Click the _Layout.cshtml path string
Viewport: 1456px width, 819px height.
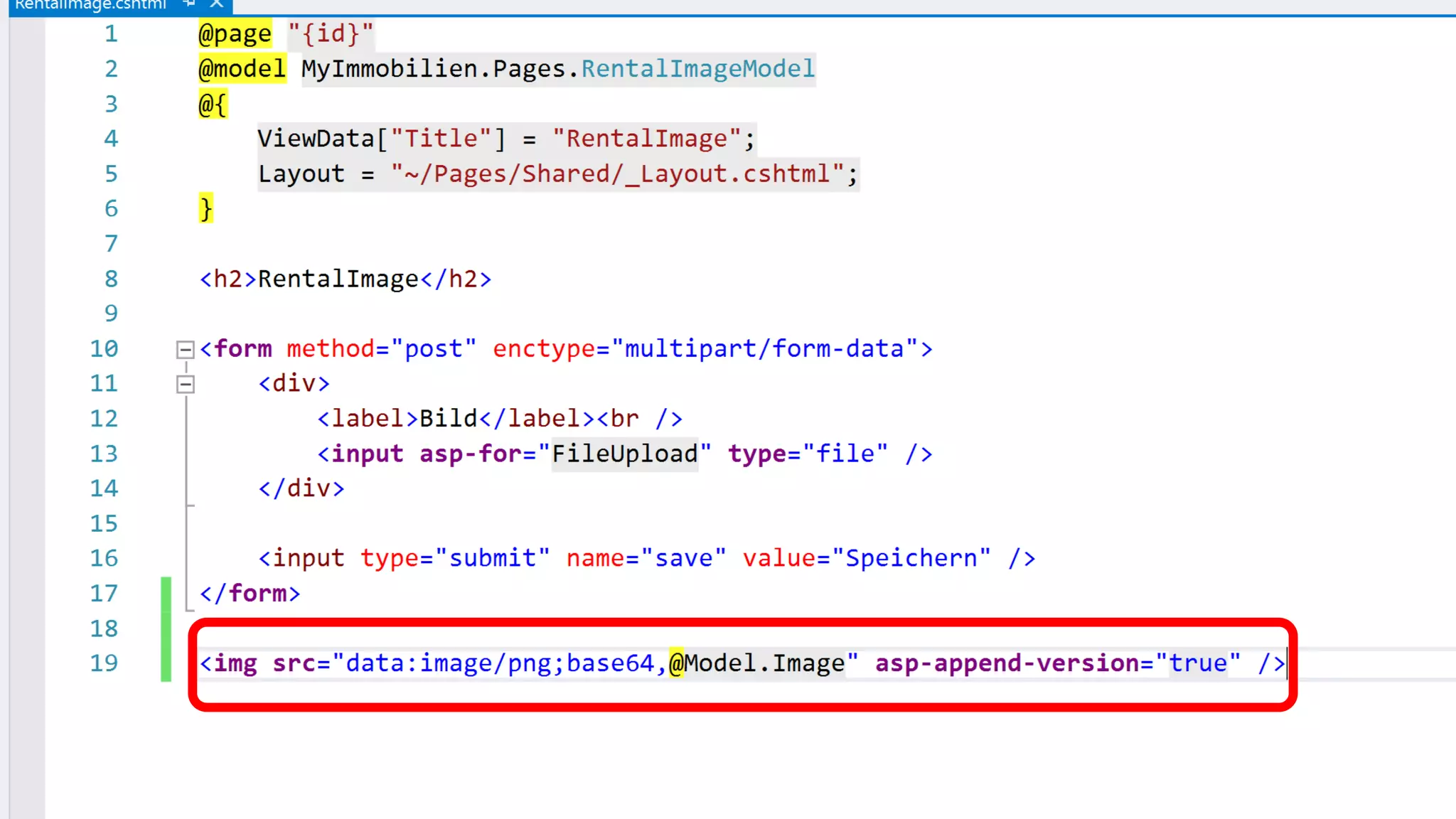point(617,174)
